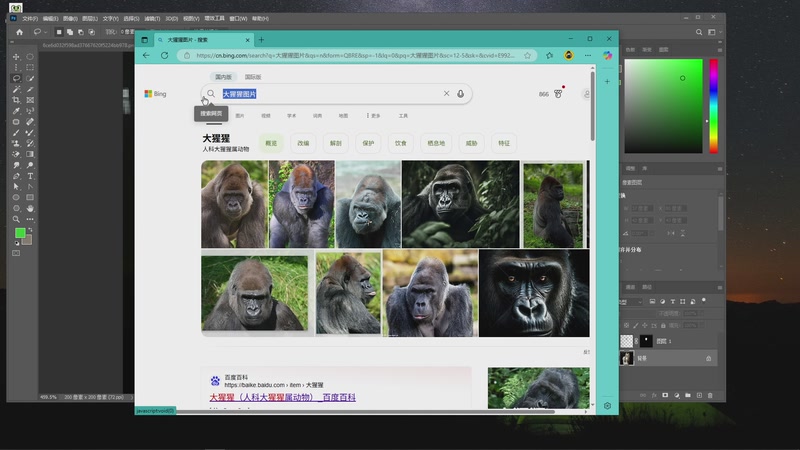Open the Photoshop 编辑 (Edit) menu
The height and width of the screenshot is (450, 800).
[51, 19]
